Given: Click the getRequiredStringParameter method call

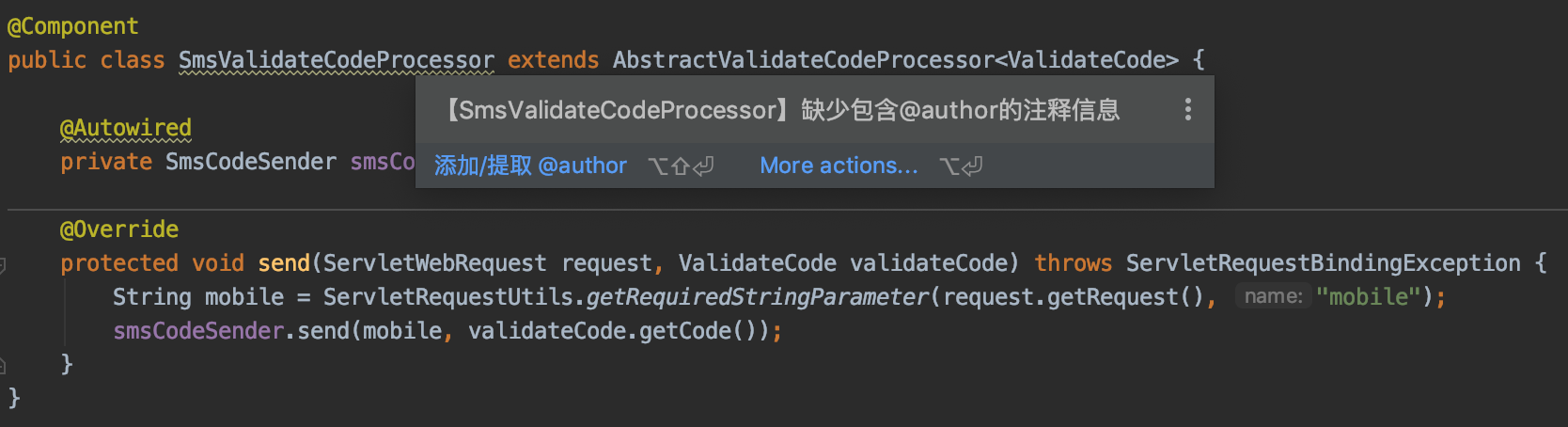Looking at the screenshot, I should [x=757, y=297].
